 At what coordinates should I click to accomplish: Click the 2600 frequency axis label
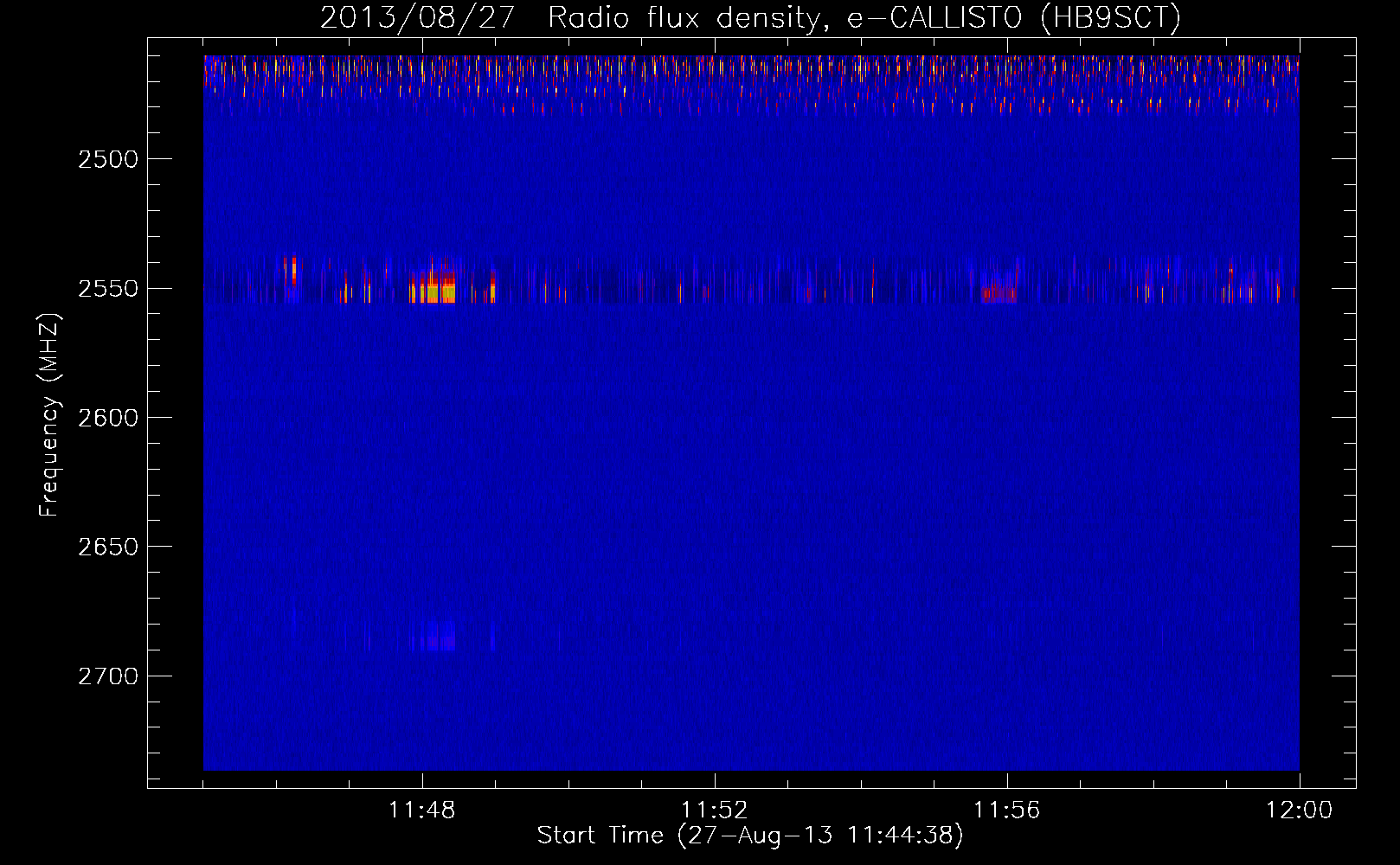click(107, 418)
